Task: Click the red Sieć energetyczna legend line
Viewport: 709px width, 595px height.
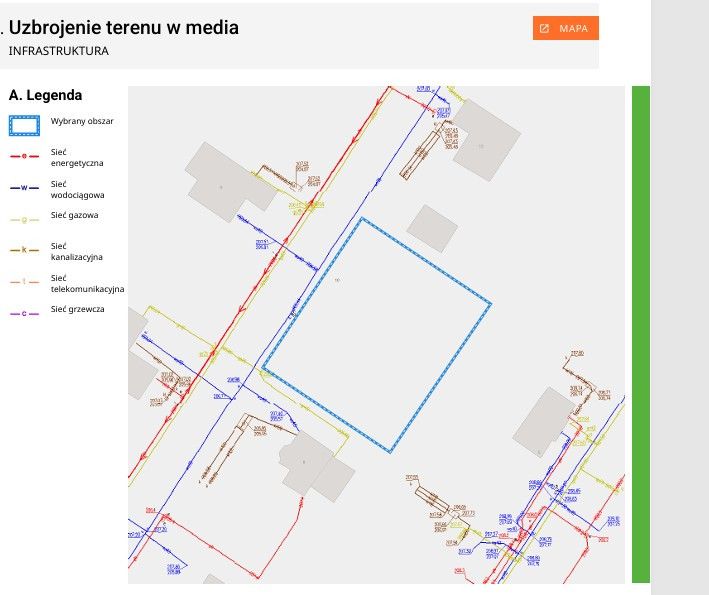Action: pyautogui.click(x=24, y=156)
